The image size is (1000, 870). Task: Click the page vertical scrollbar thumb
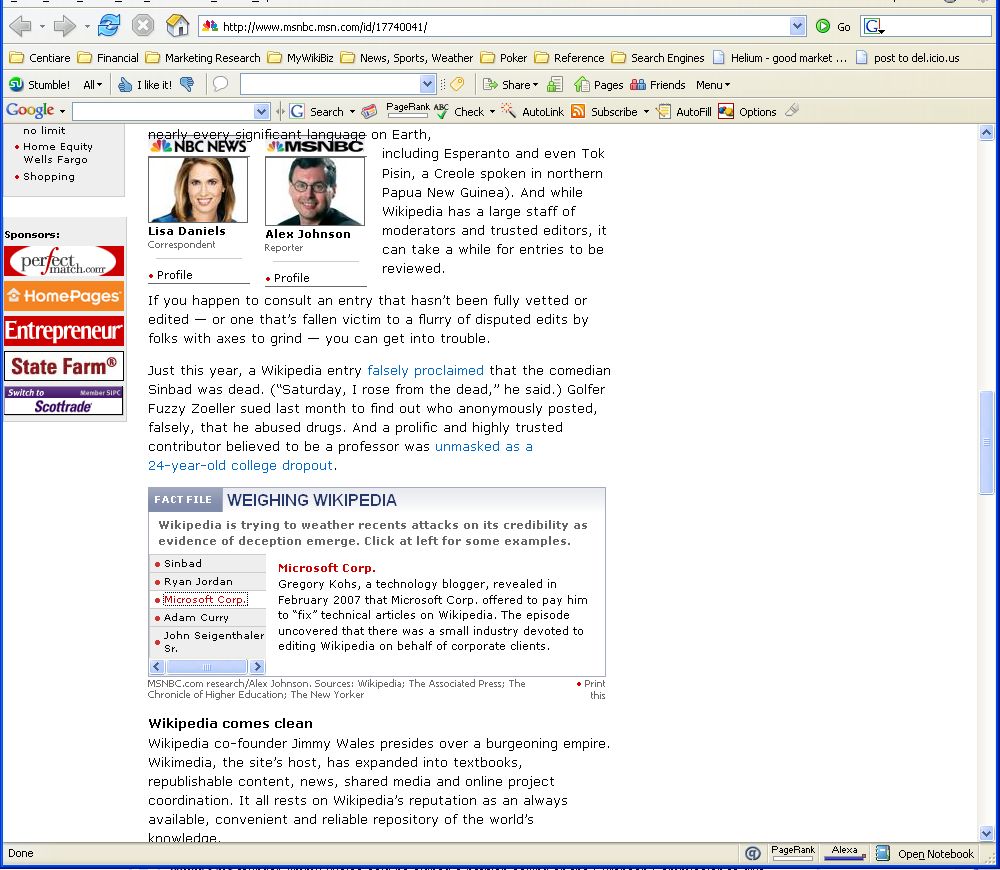(986, 442)
